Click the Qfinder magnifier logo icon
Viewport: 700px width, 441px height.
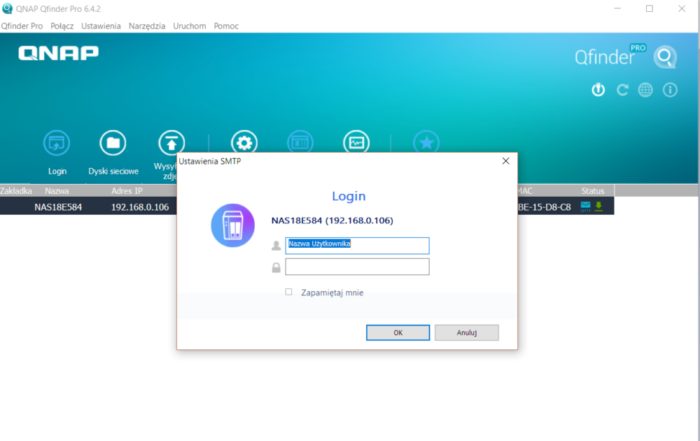coord(665,57)
